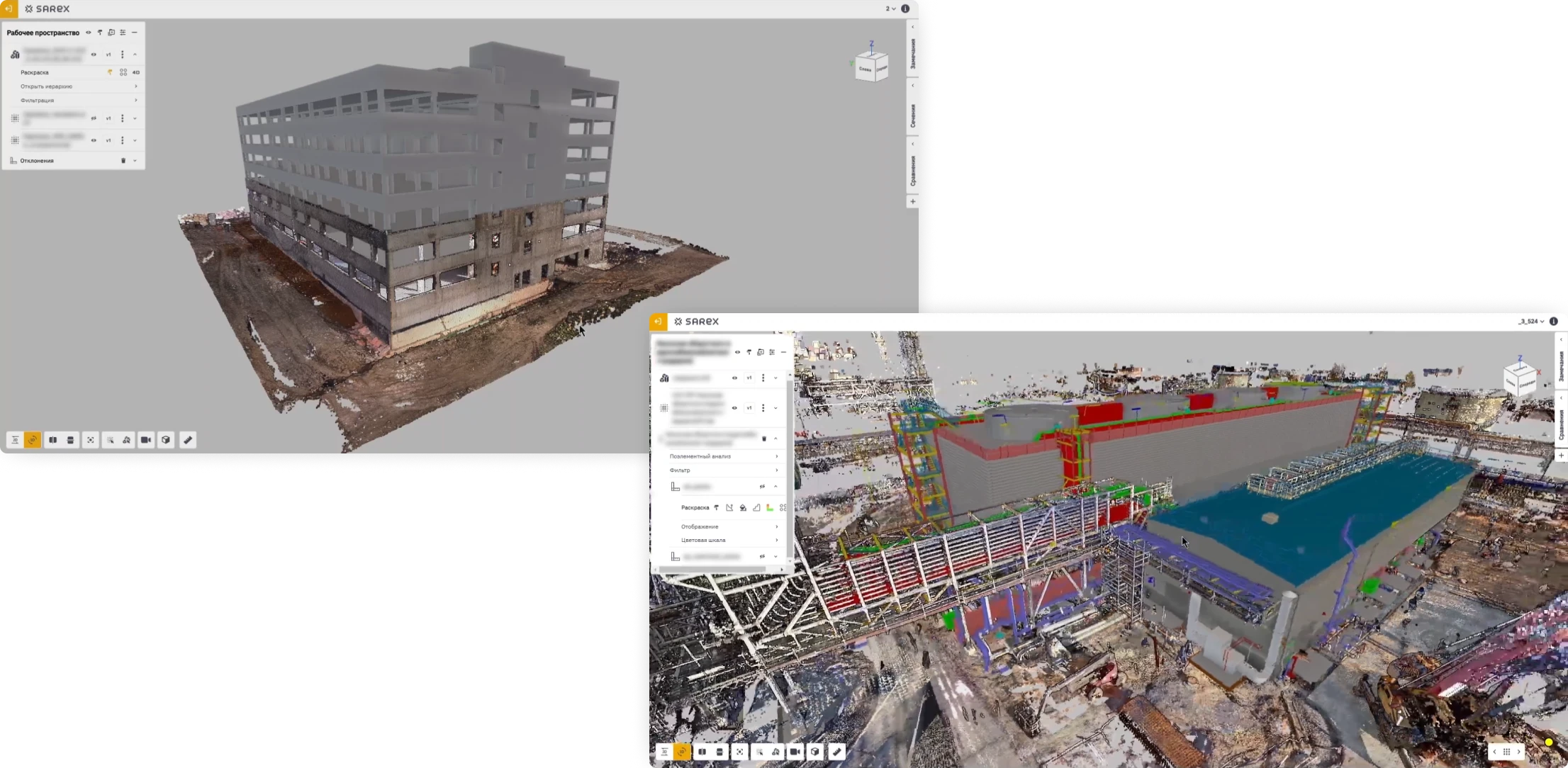Toggle Рабочее пространство header eye icon
Screen dimensions: 1568x768
[x=89, y=33]
